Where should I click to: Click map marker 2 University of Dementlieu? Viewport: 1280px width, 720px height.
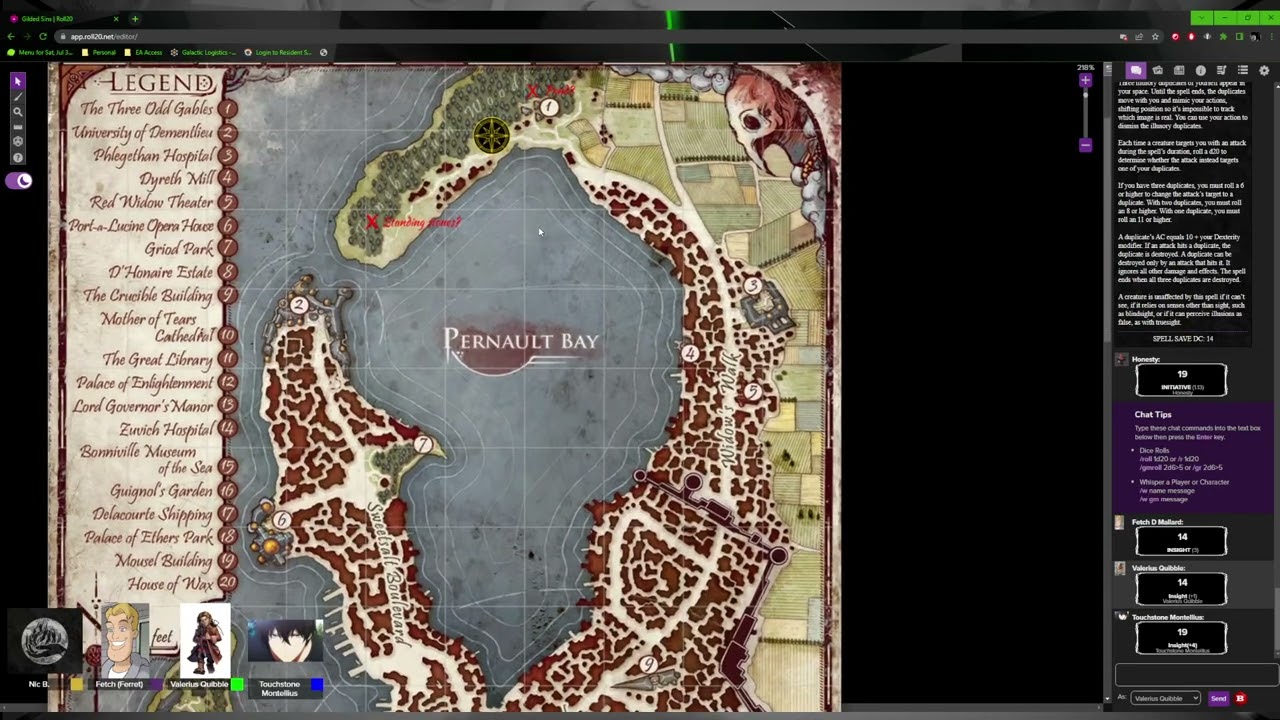[x=299, y=305]
